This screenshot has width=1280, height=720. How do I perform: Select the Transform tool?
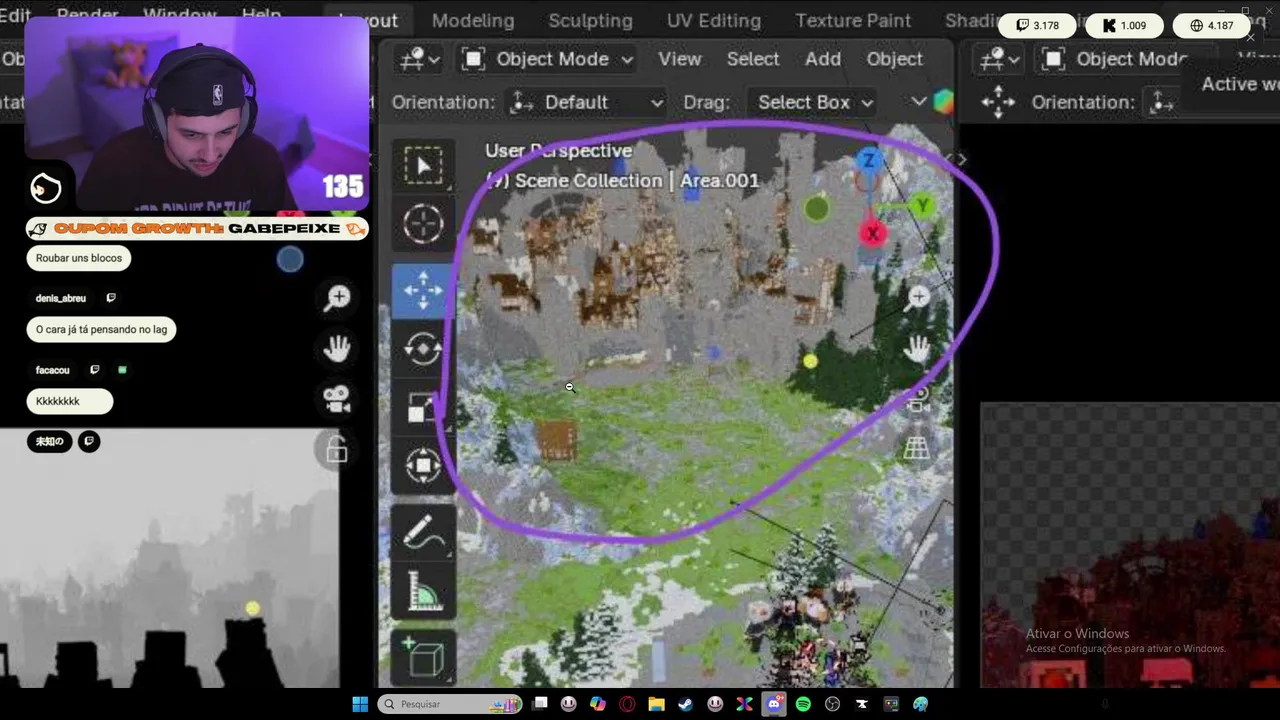point(423,466)
